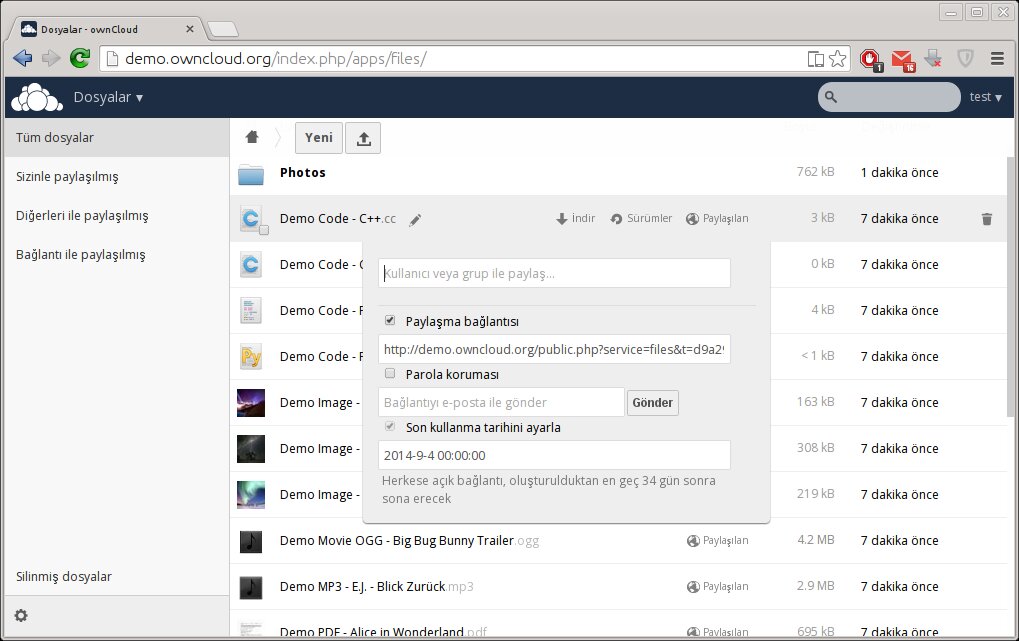The width and height of the screenshot is (1019, 641).
Task: Open the Photos folder name
Action: (302, 173)
